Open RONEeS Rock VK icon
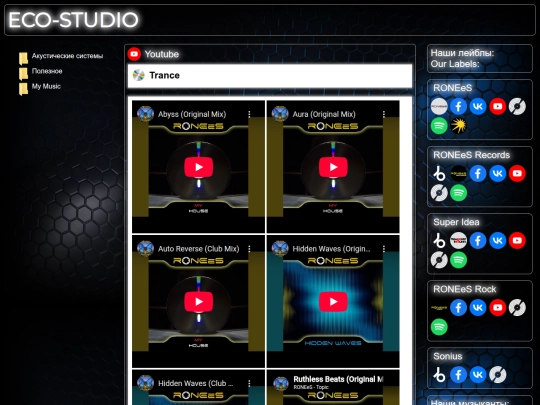 click(x=478, y=308)
